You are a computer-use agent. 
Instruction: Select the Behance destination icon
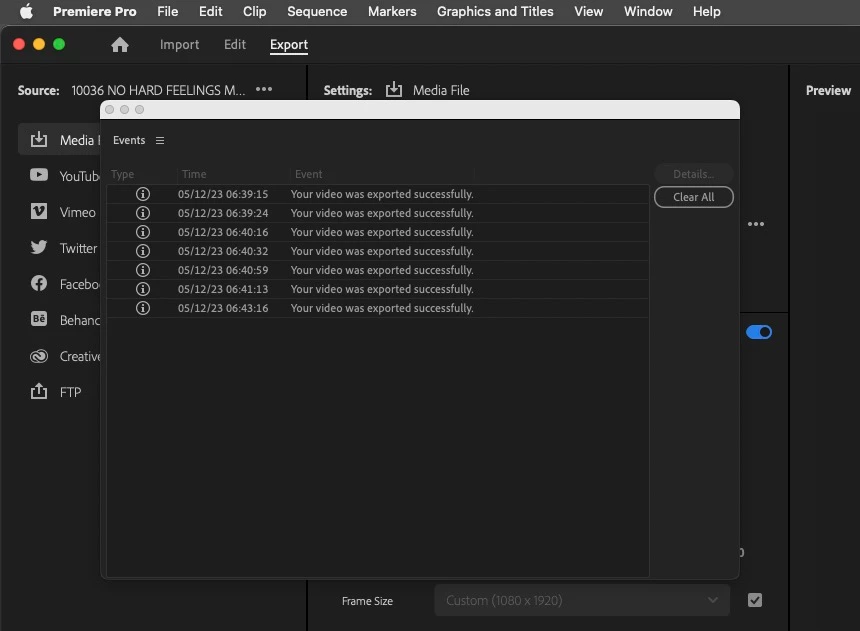tap(39, 319)
